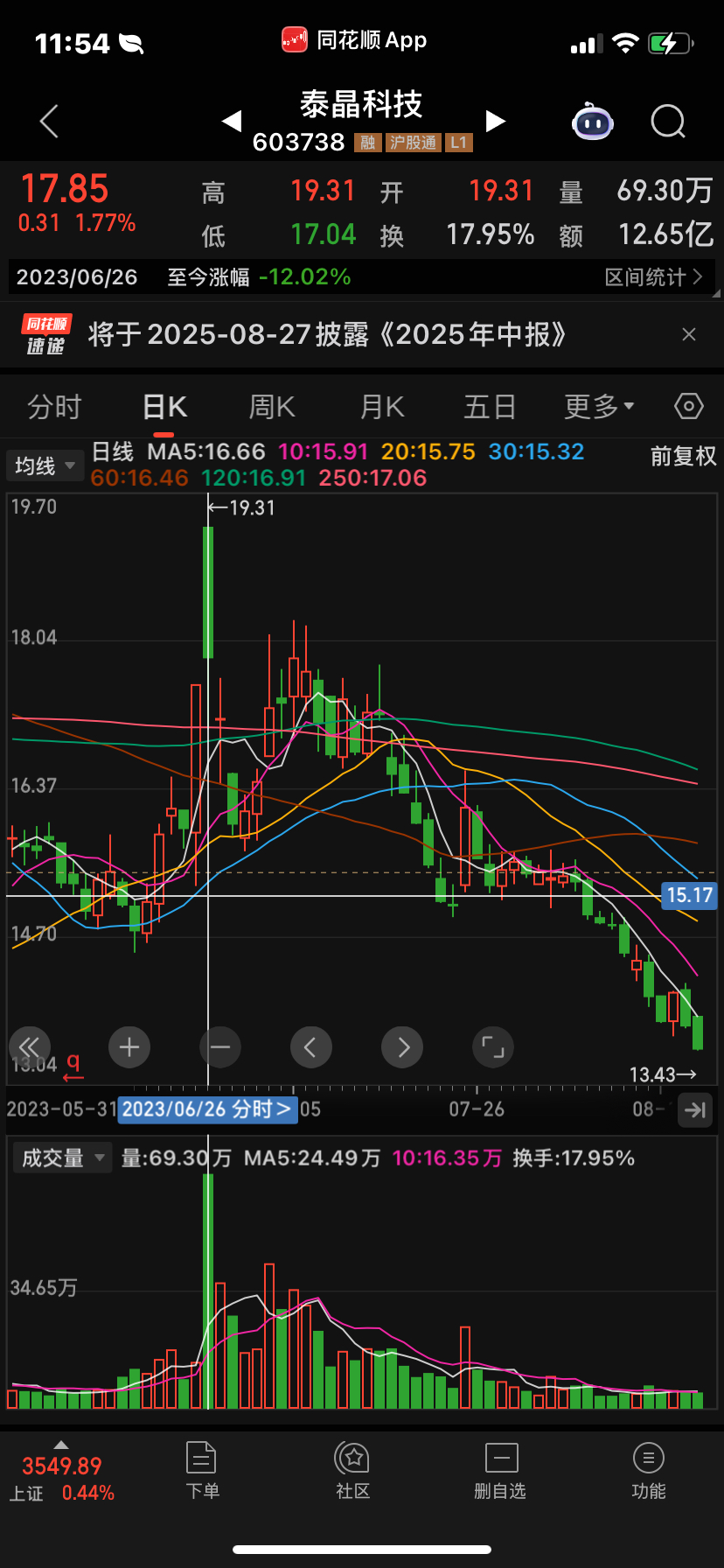
Task: Open chart settings hexagon icon
Action: pos(689,406)
